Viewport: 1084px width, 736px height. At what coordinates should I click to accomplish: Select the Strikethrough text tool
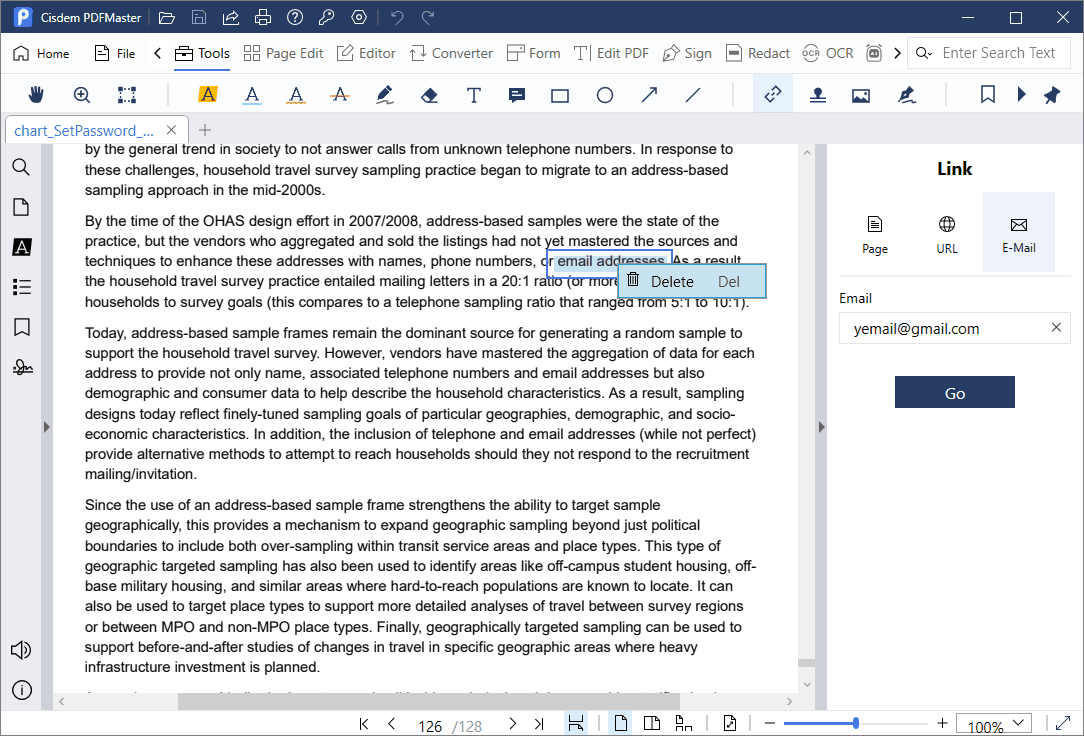coord(339,95)
